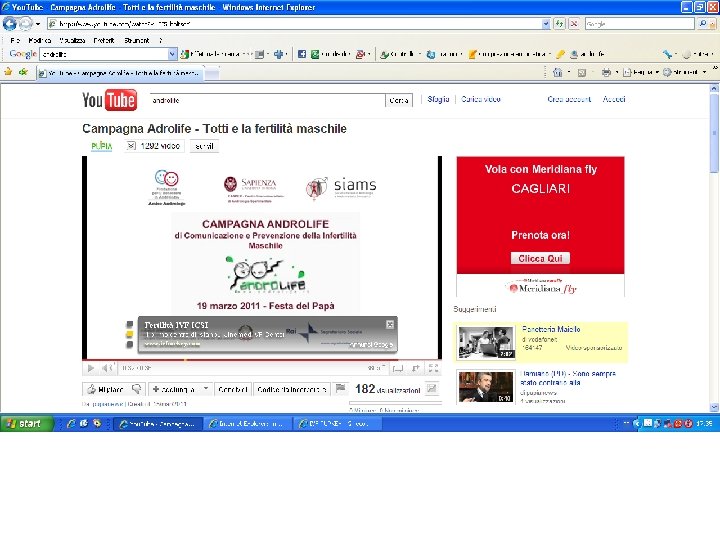Open the YouTube Sfoglia link
Screen dimensions: 720x540
pyautogui.click(x=438, y=99)
